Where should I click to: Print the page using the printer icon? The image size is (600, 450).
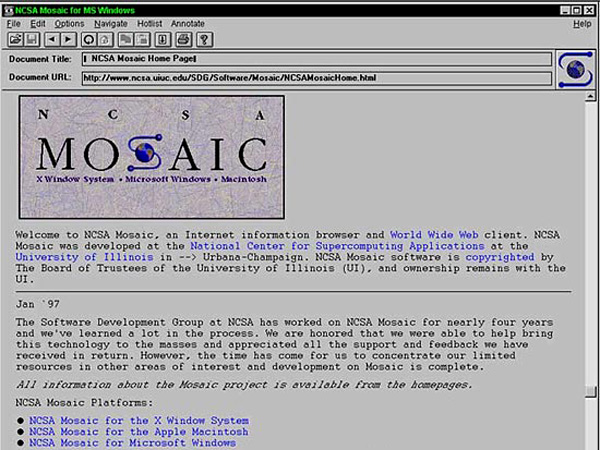[x=184, y=40]
